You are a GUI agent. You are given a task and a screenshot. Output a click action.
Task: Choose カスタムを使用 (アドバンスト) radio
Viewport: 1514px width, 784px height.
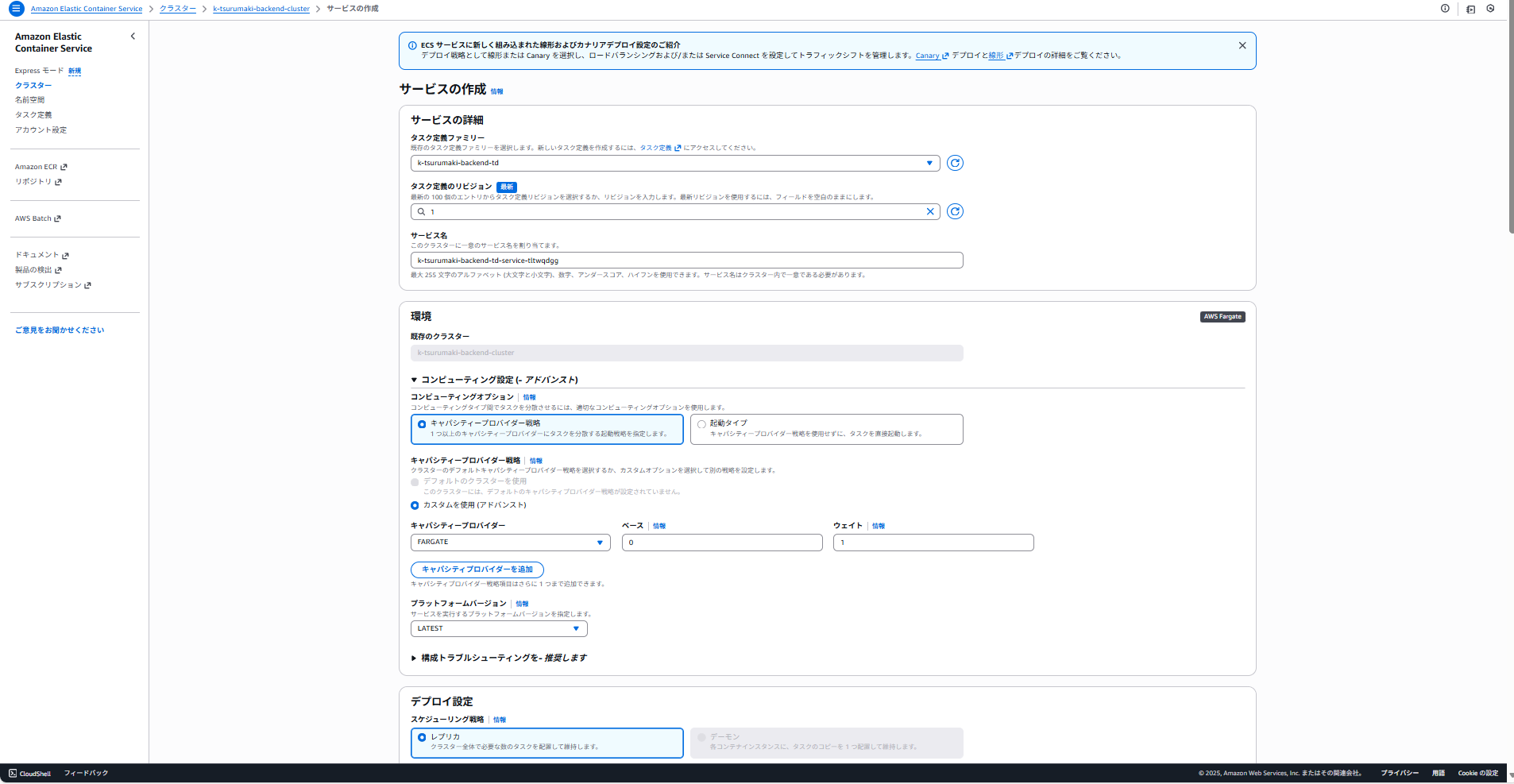pos(415,505)
